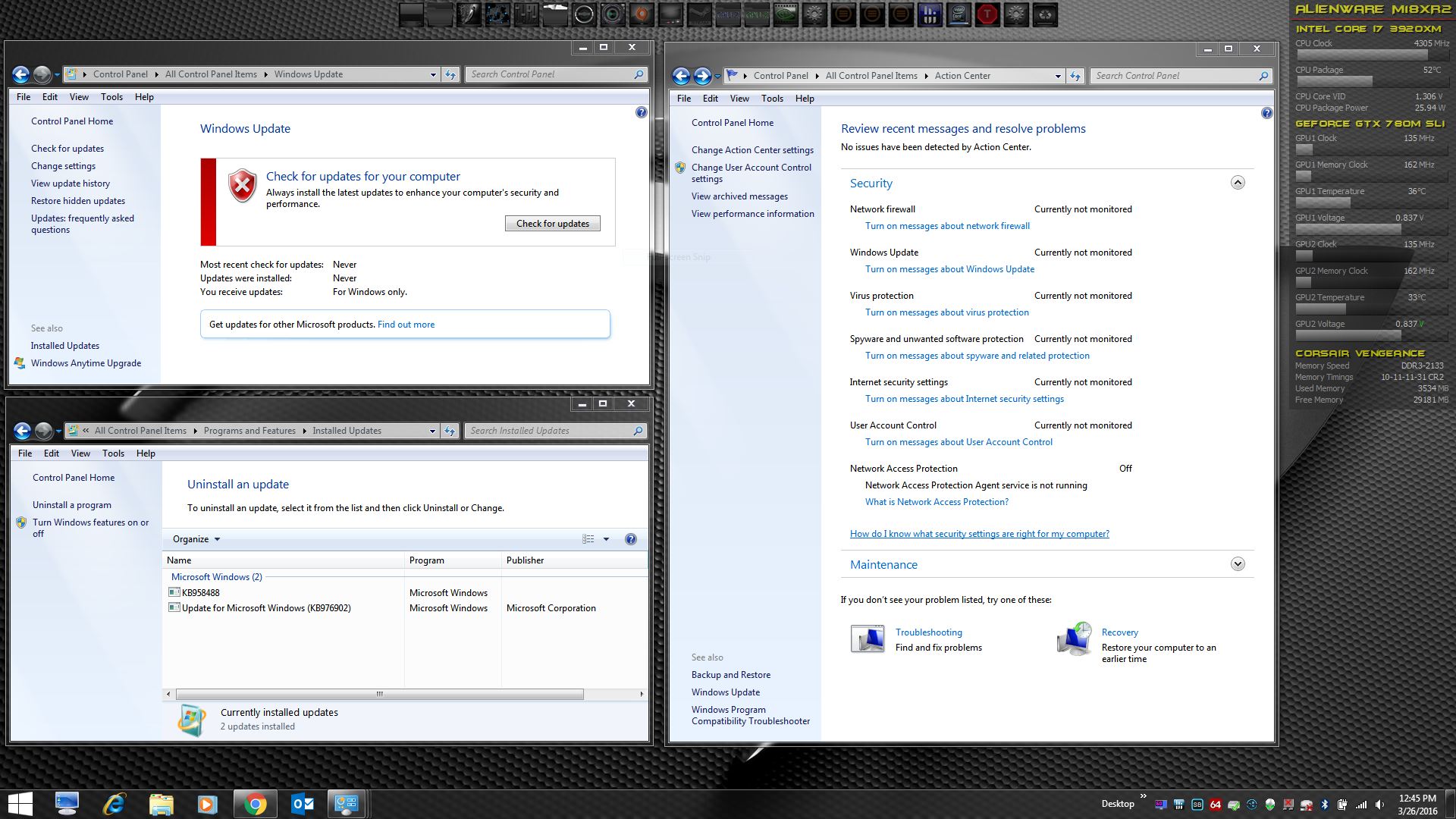The width and height of the screenshot is (1456, 819).
Task: Go forward in Action Center window
Action: (702, 76)
